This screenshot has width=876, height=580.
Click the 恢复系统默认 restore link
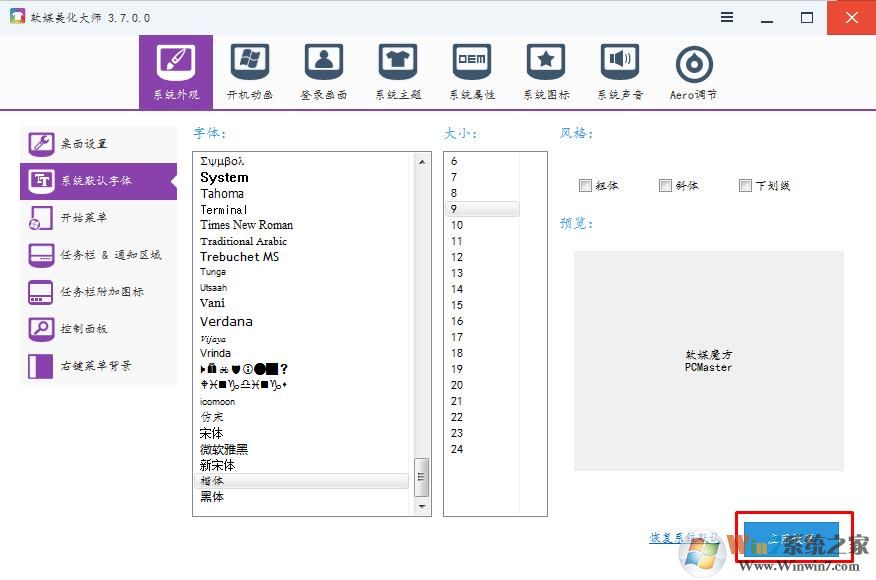coord(685,538)
